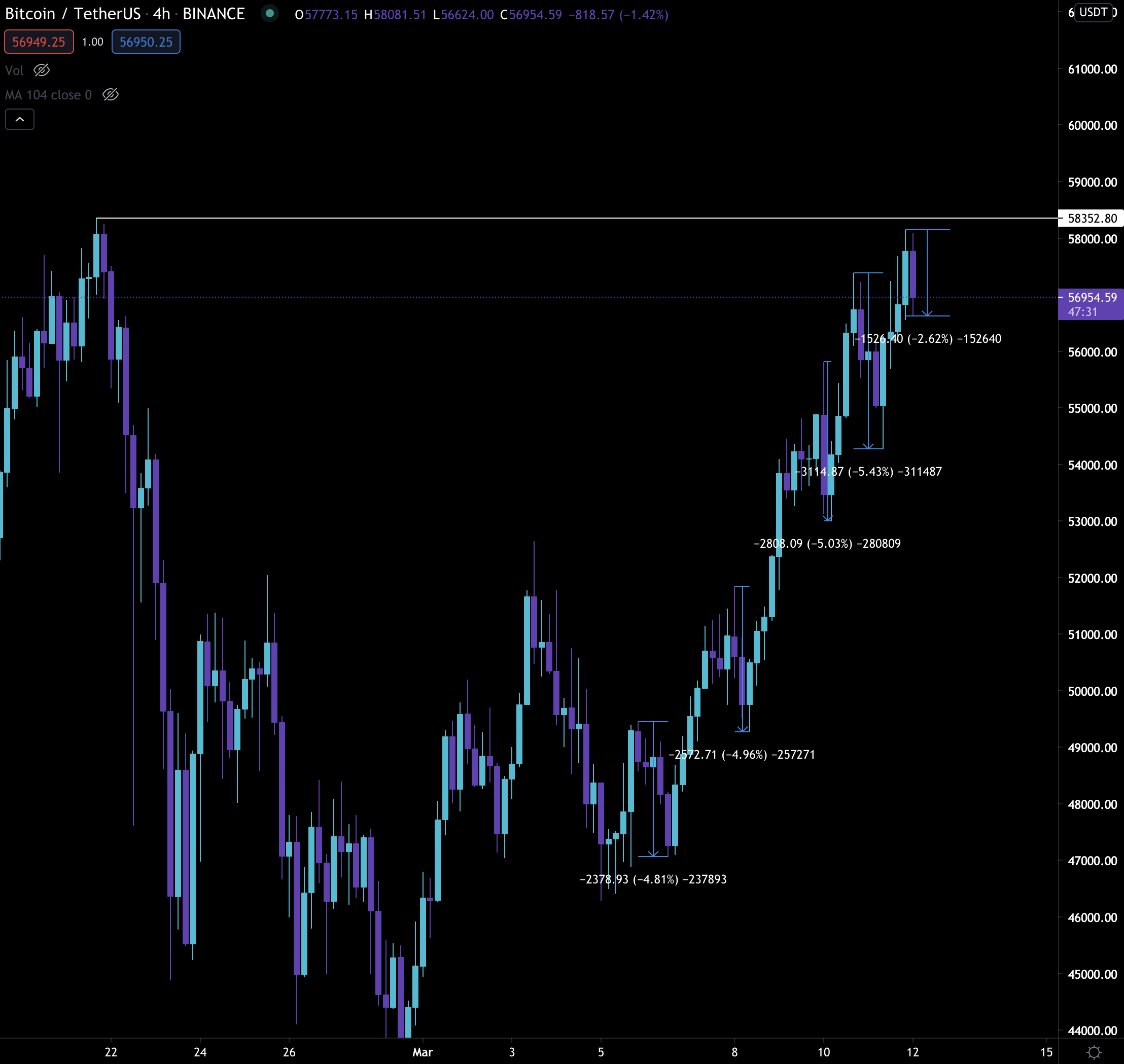
Task: Click the green market status dot
Action: (x=270, y=13)
